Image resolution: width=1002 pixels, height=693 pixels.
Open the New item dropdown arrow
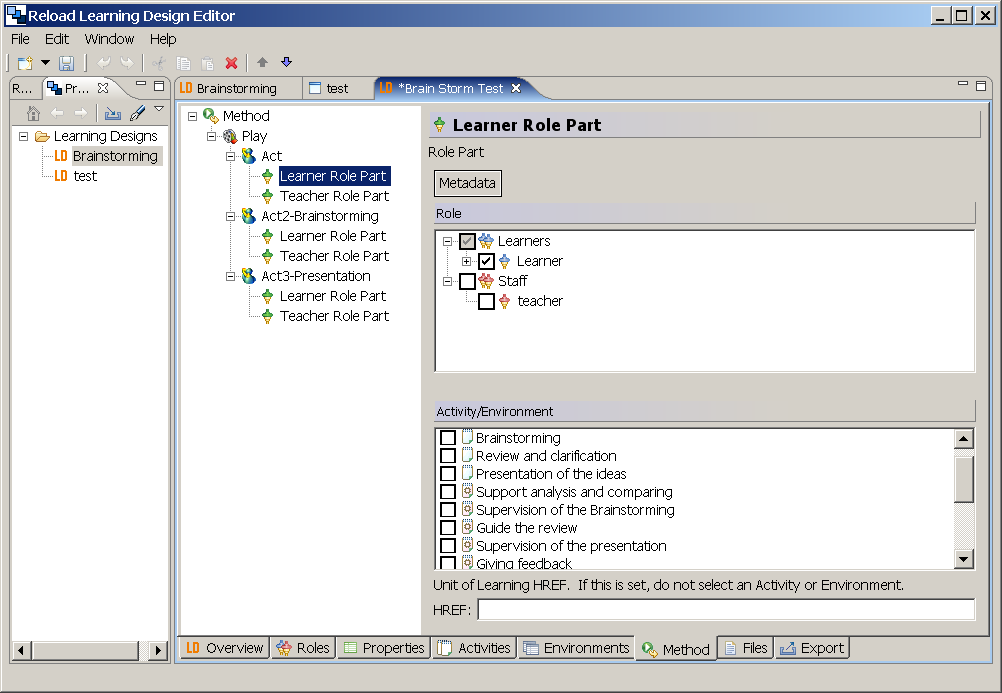coord(46,63)
